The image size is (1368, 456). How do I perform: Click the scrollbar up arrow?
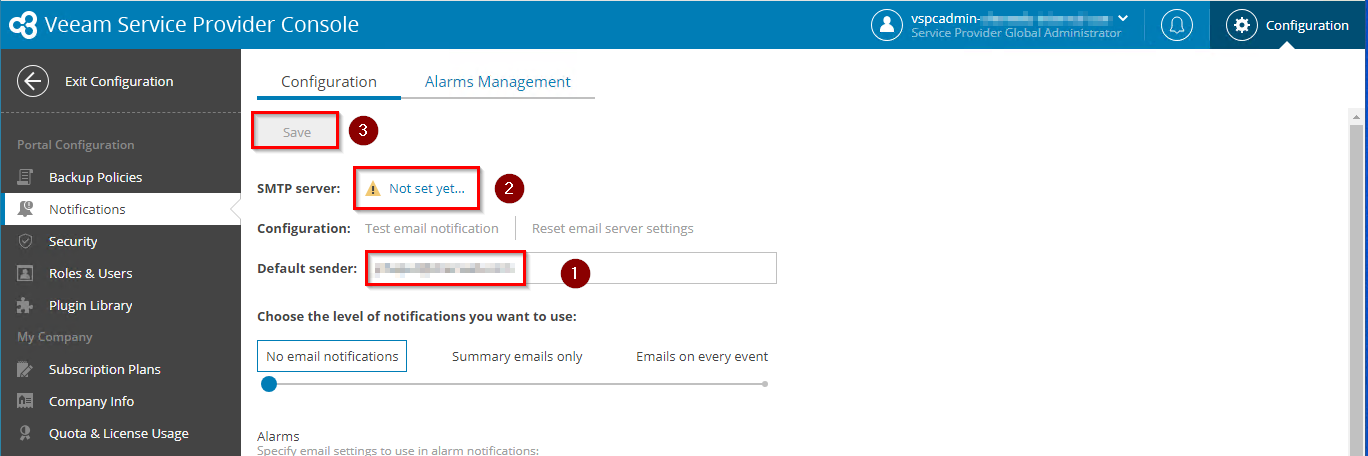pos(1357,115)
